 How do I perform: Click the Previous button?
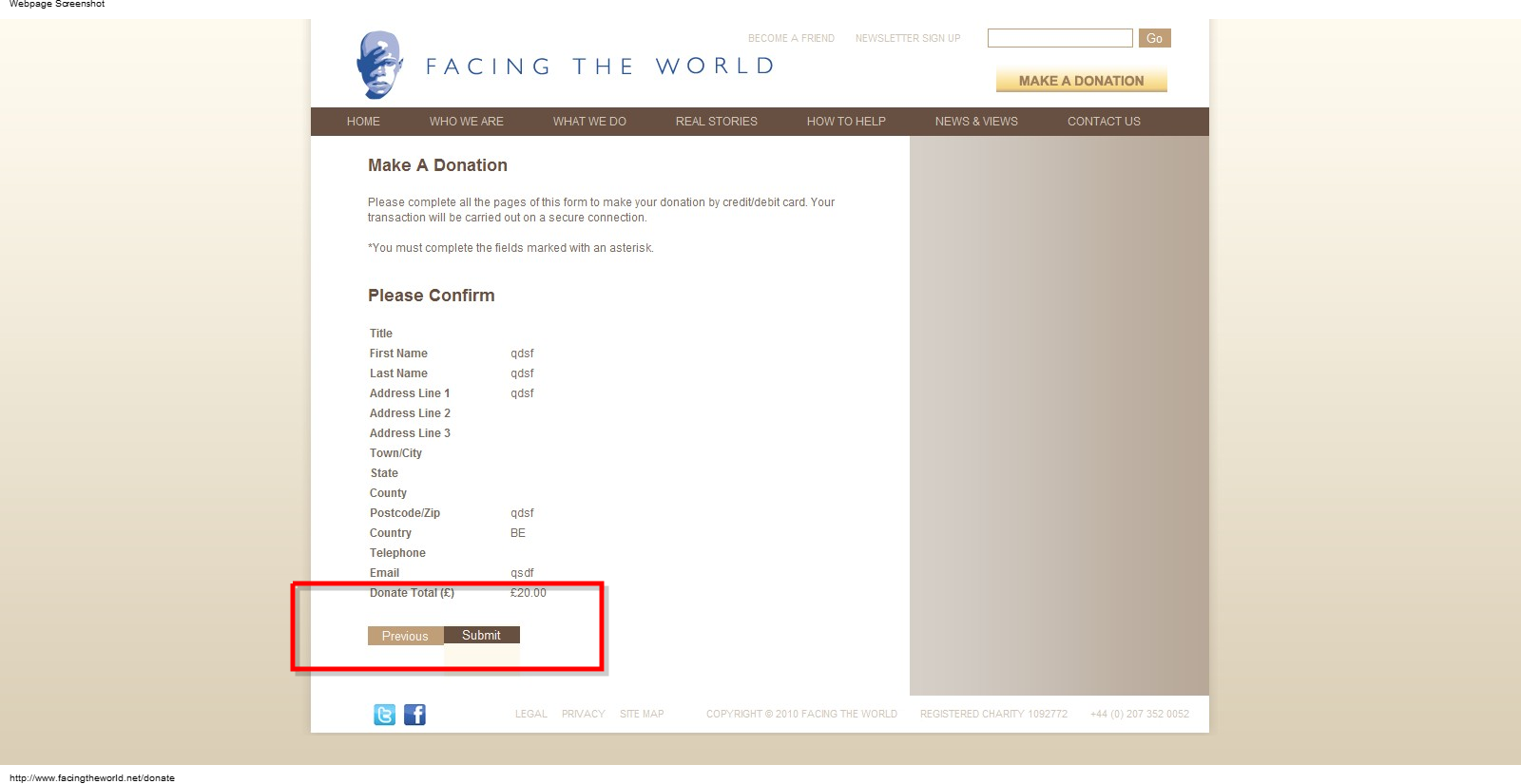click(x=405, y=636)
